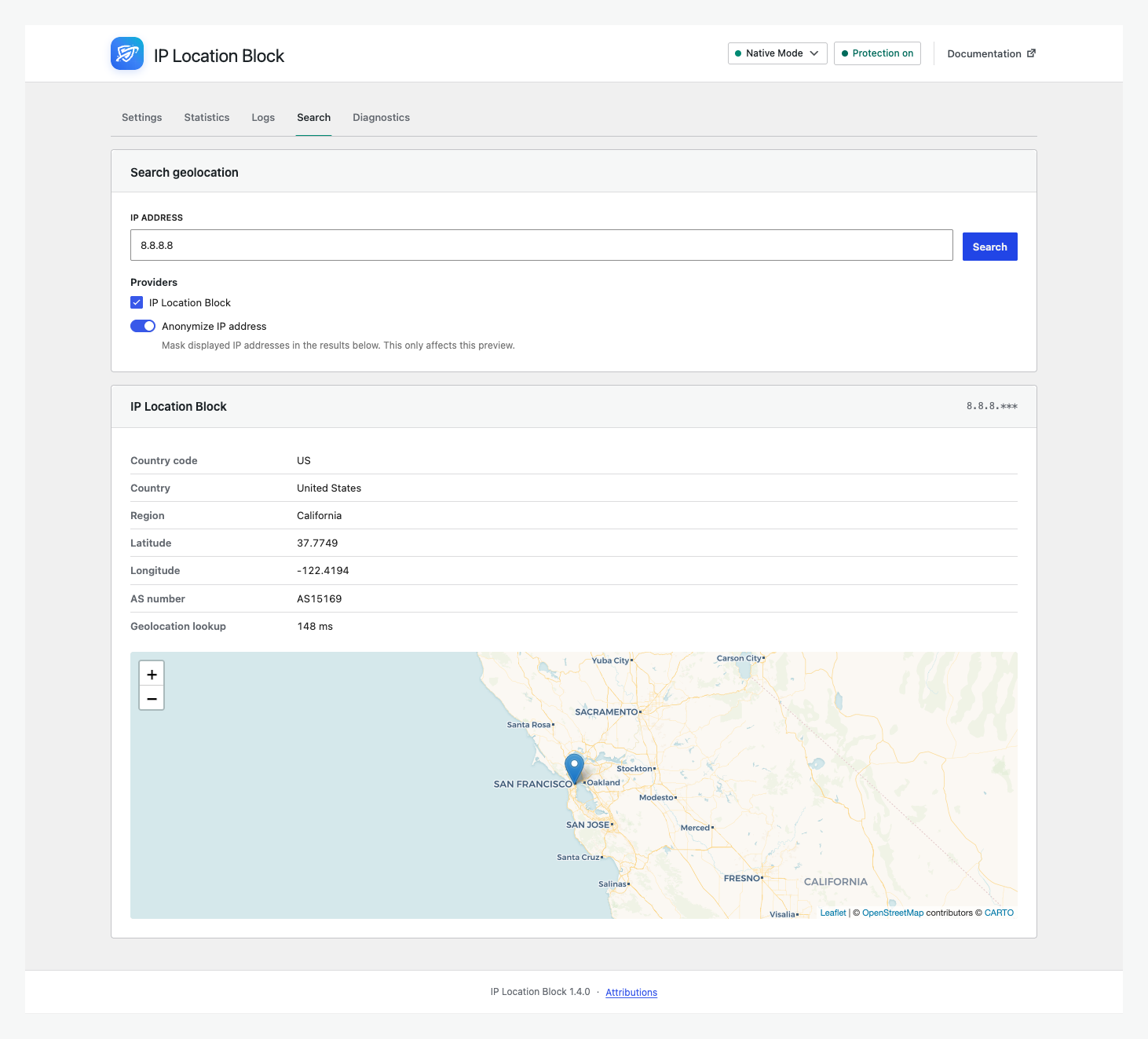Open the Native Mode dropdown
Screen dimensions: 1148x1039
(x=777, y=53)
